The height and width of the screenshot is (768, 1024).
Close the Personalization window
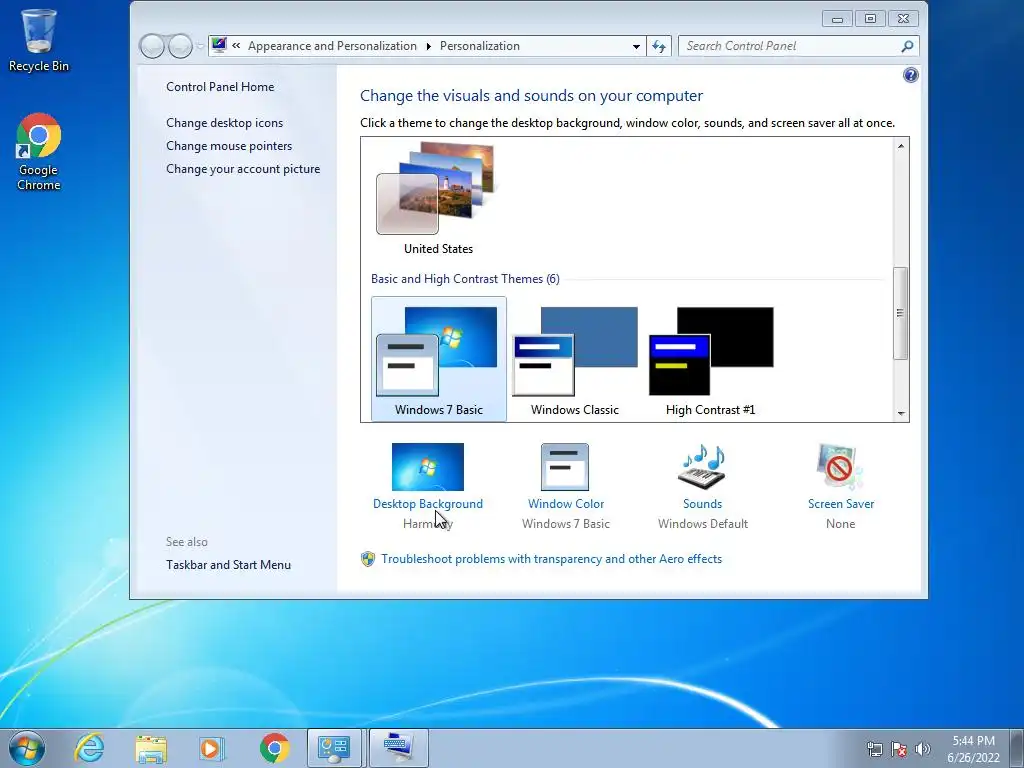pyautogui.click(x=903, y=19)
